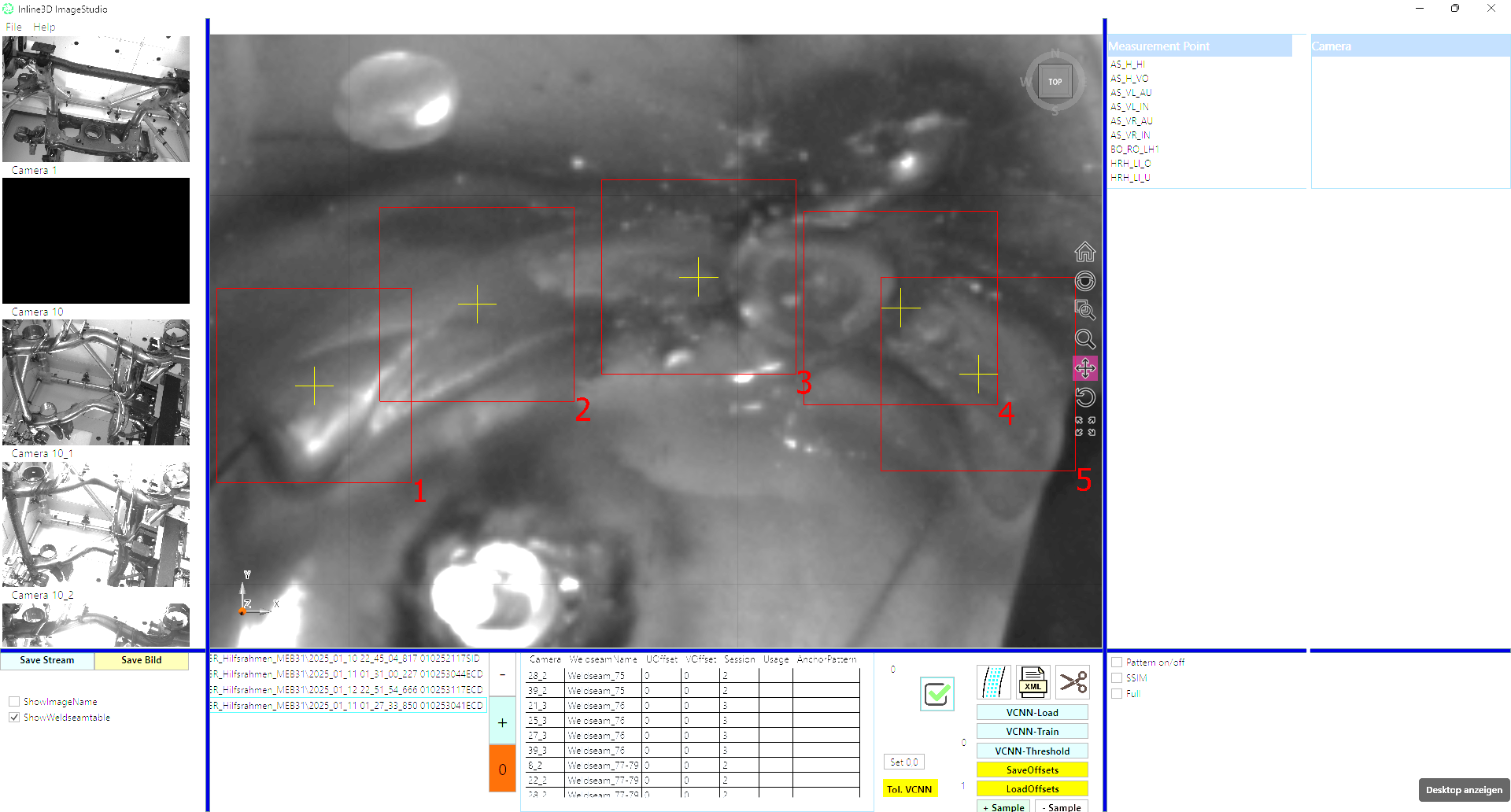Screen dimensions: 1511x812
Task: Select the Camera 10_1 thumbnail
Action: (96, 382)
